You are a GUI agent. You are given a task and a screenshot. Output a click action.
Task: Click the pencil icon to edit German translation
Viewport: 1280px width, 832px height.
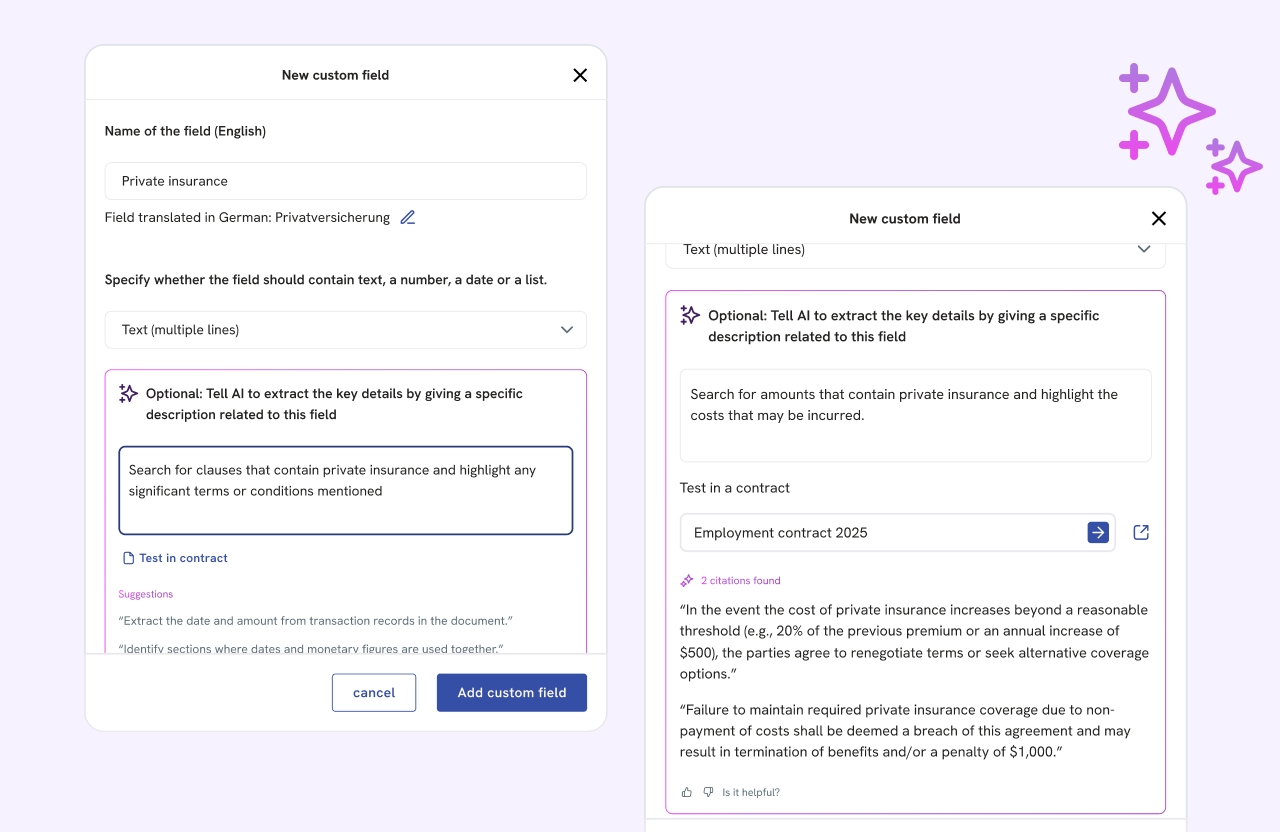(x=407, y=218)
